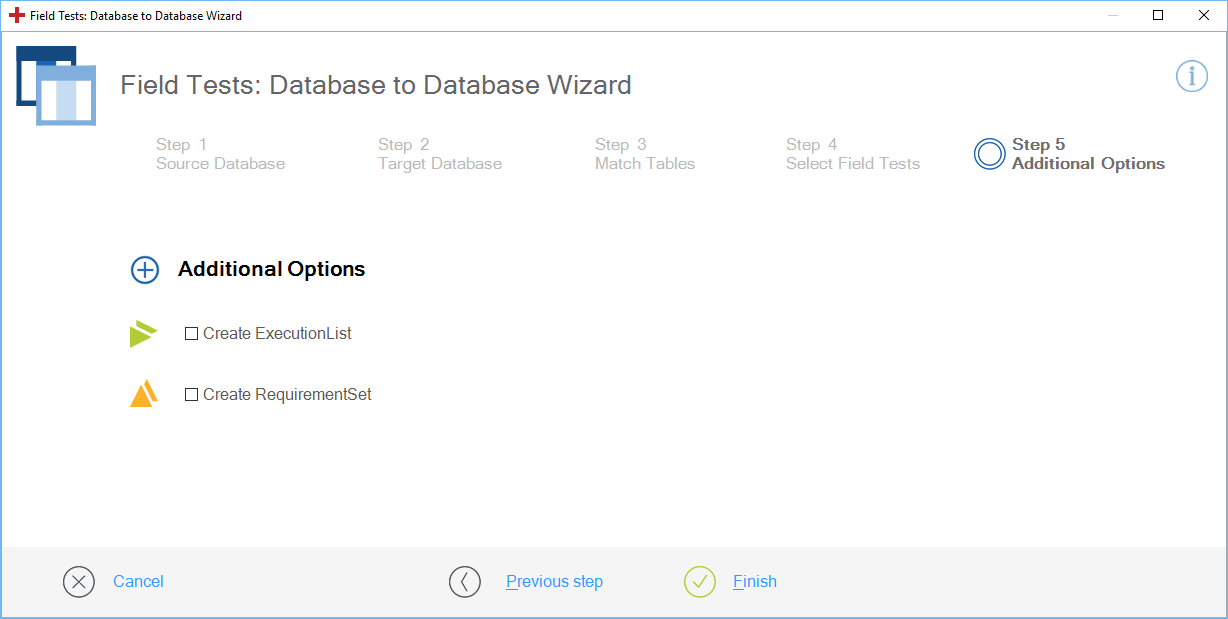Click the Step 5 circle indicator
The height and width of the screenshot is (619, 1228).
click(x=990, y=154)
